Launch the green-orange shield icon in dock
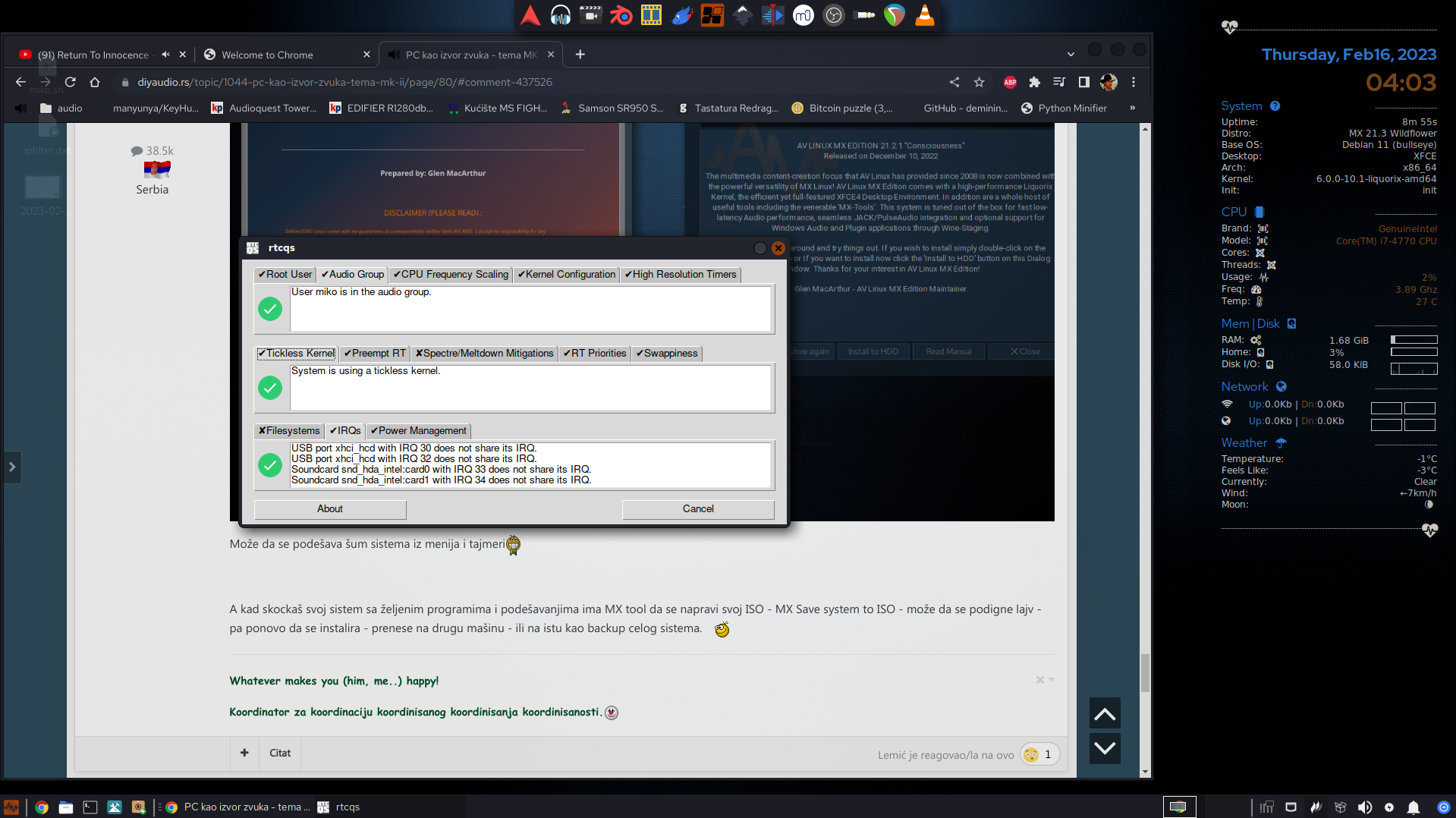This screenshot has height=818, width=1456. point(895,15)
